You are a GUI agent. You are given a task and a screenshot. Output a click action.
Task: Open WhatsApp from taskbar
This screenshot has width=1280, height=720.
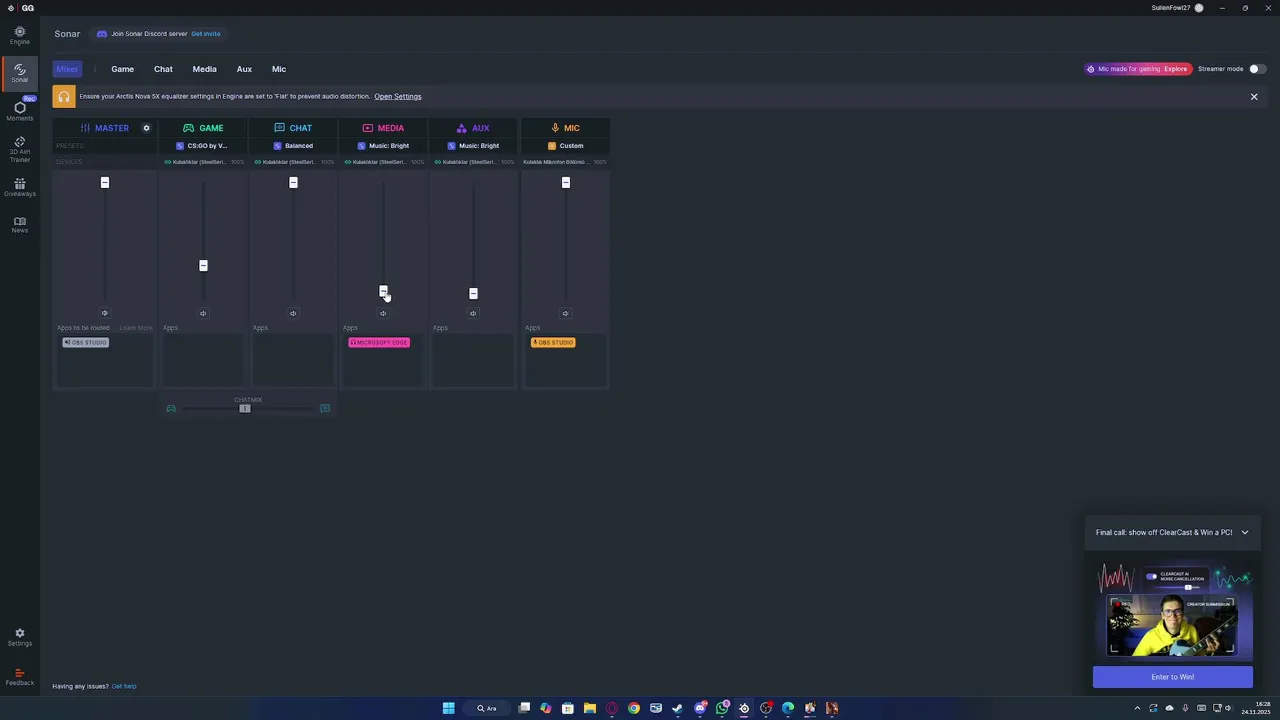pos(722,708)
